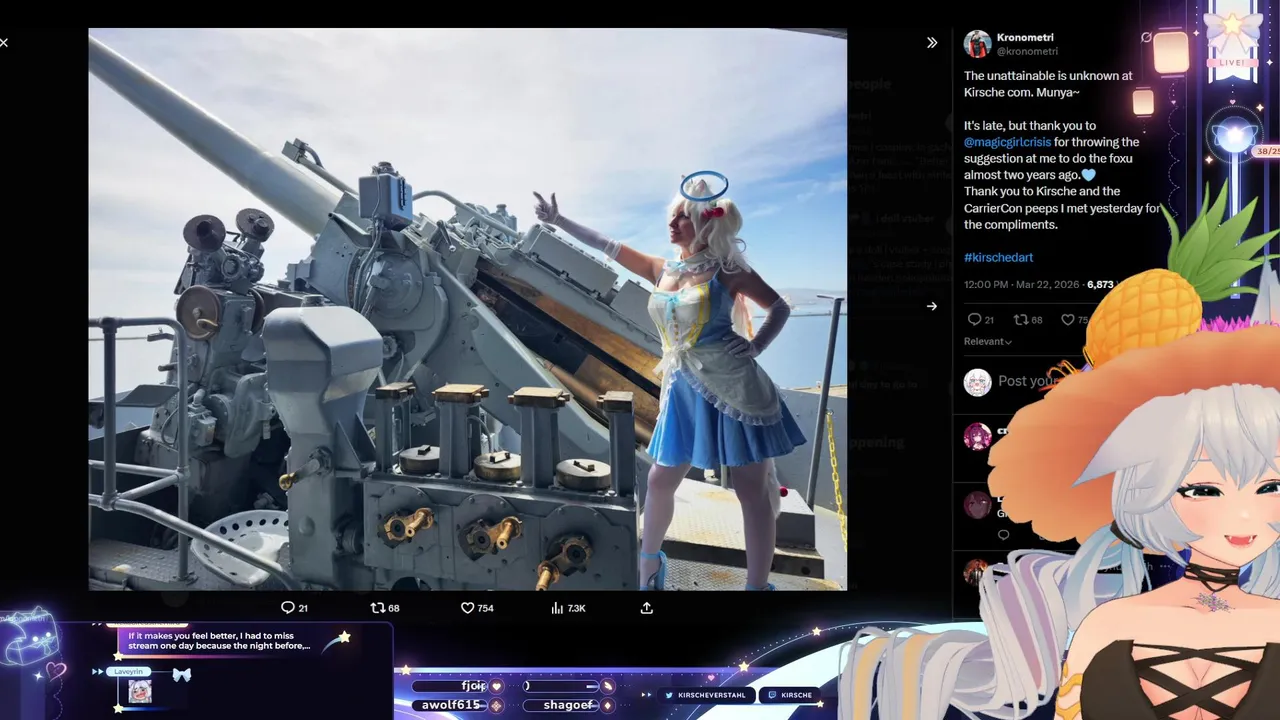Image resolution: width=1280 pixels, height=720 pixels.
Task: Open #kirschedart hashtag link
Action: click(998, 258)
